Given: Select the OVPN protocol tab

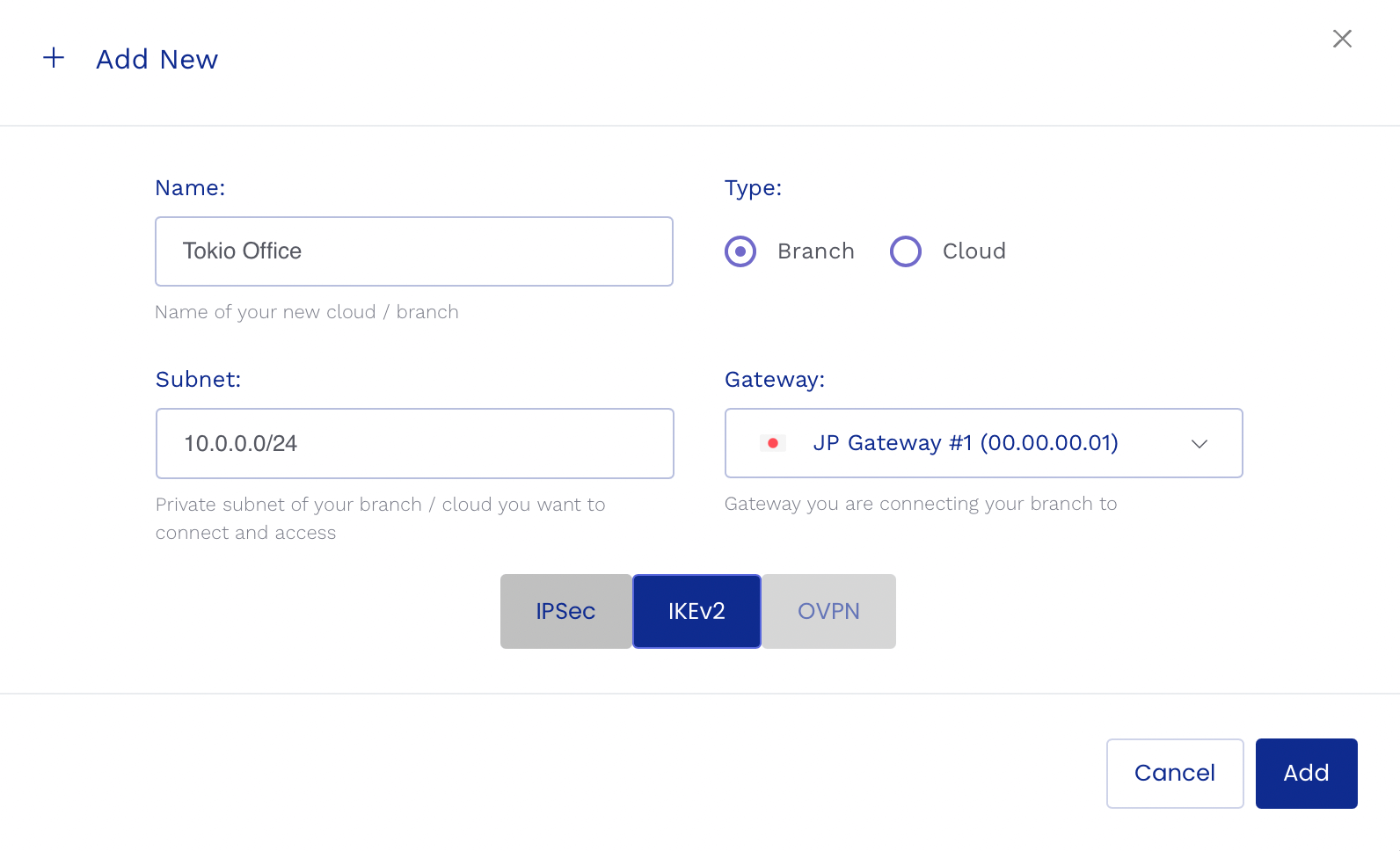Looking at the screenshot, I should [828, 611].
